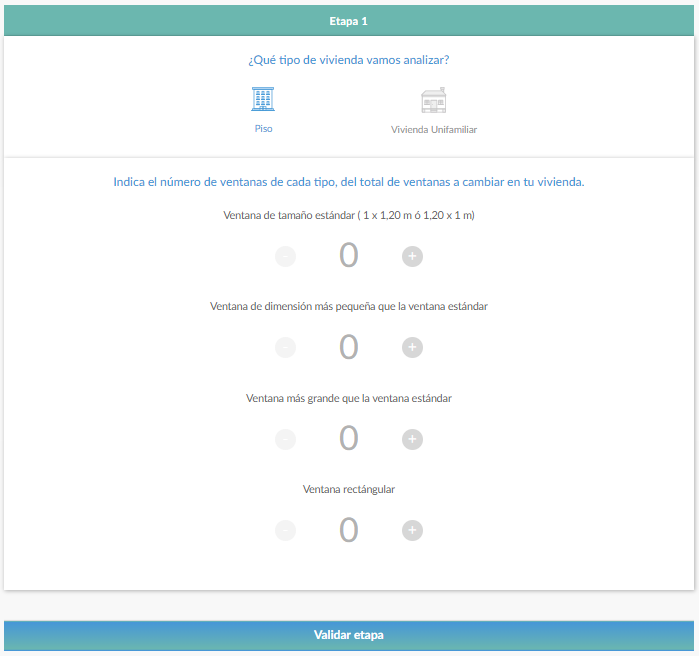Select the Vivienda Unifamiliar house icon
This screenshot has height=656, width=699.
coord(433,100)
